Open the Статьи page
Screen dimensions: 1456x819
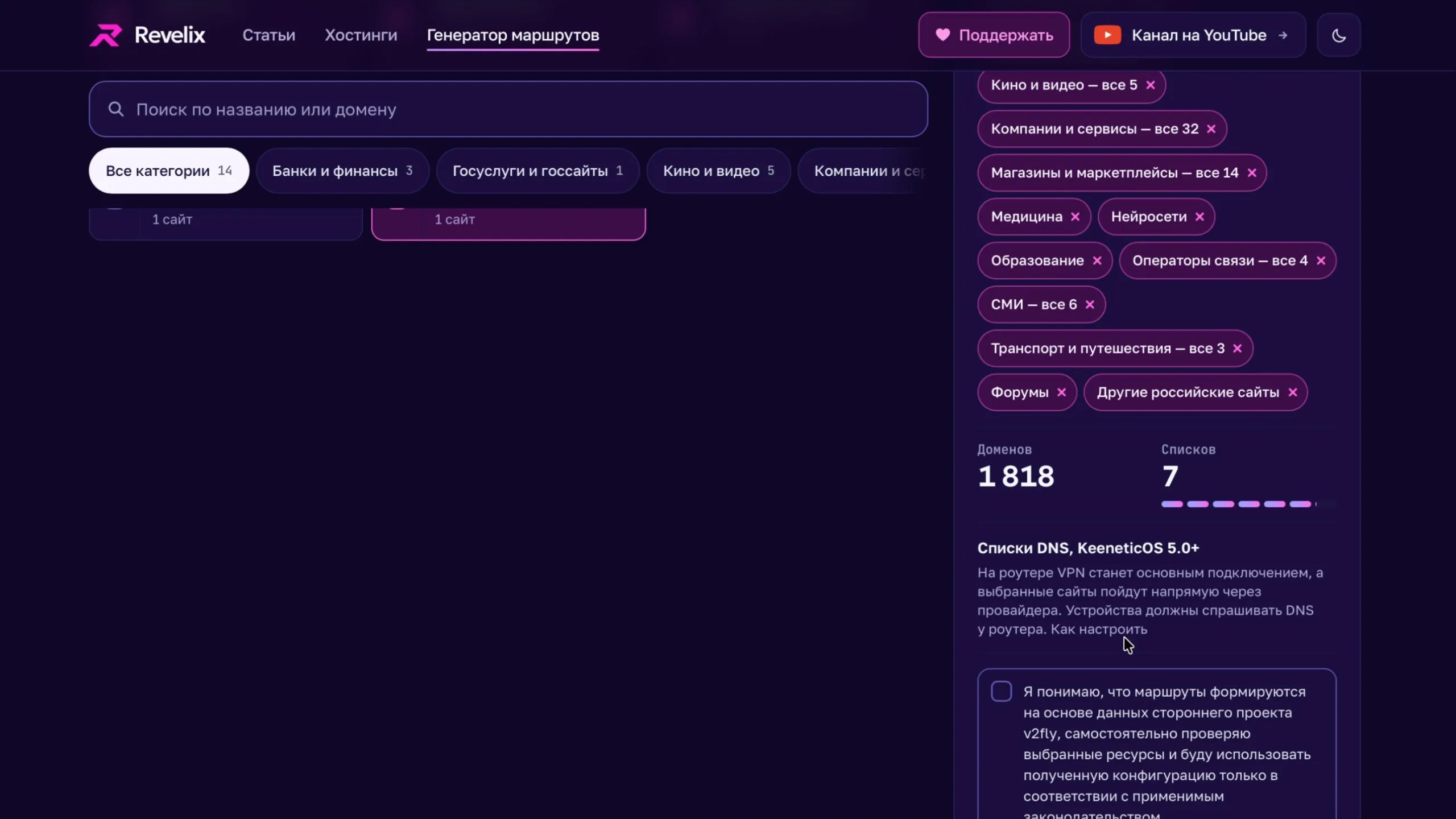pyautogui.click(x=269, y=35)
